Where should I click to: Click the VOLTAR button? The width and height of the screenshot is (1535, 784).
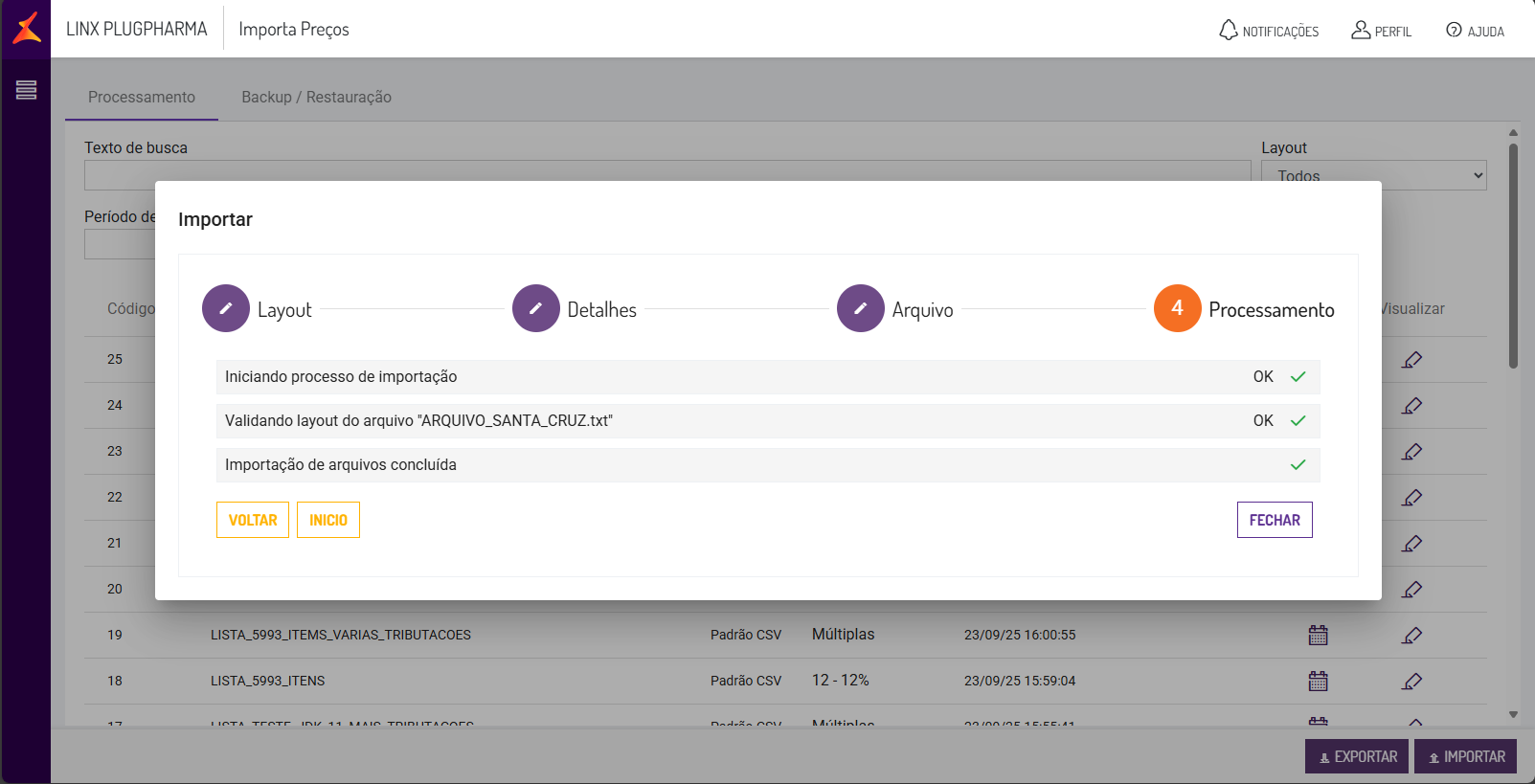point(253,520)
